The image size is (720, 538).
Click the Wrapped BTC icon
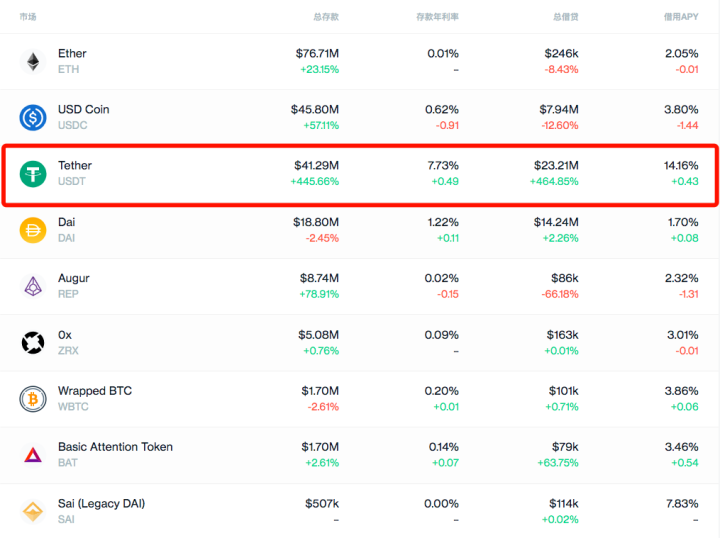pyautogui.click(x=33, y=399)
